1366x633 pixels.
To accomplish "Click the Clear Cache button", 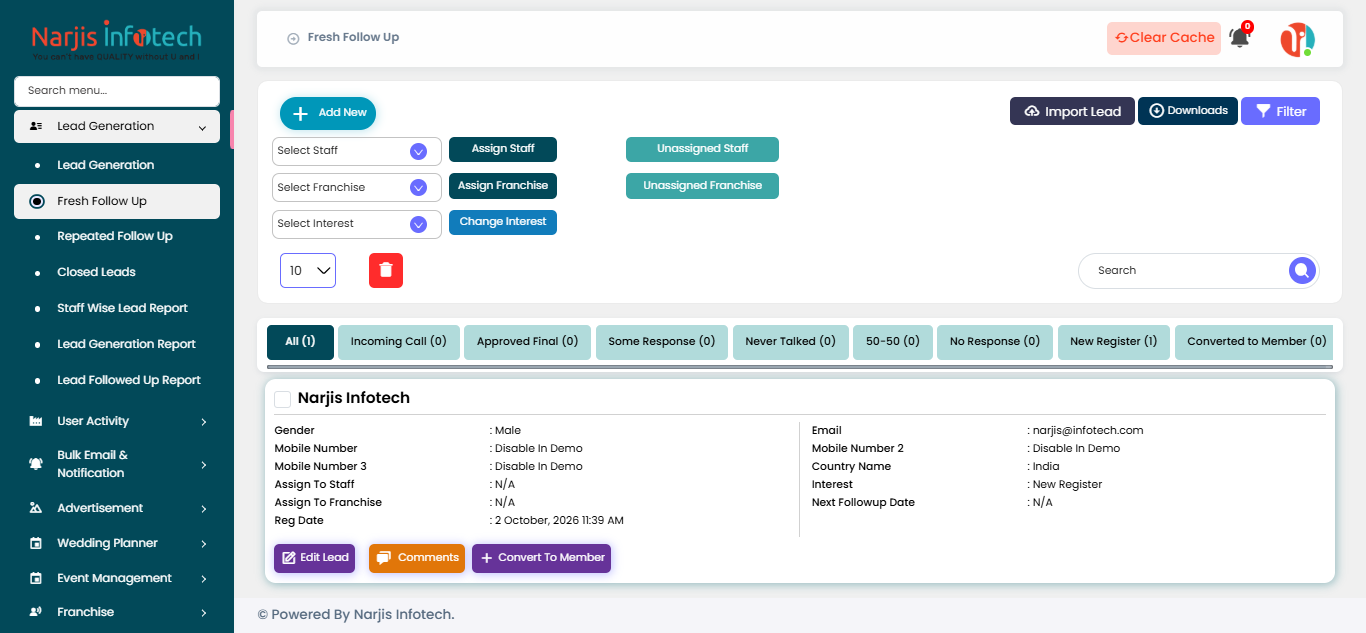I will (x=1164, y=38).
